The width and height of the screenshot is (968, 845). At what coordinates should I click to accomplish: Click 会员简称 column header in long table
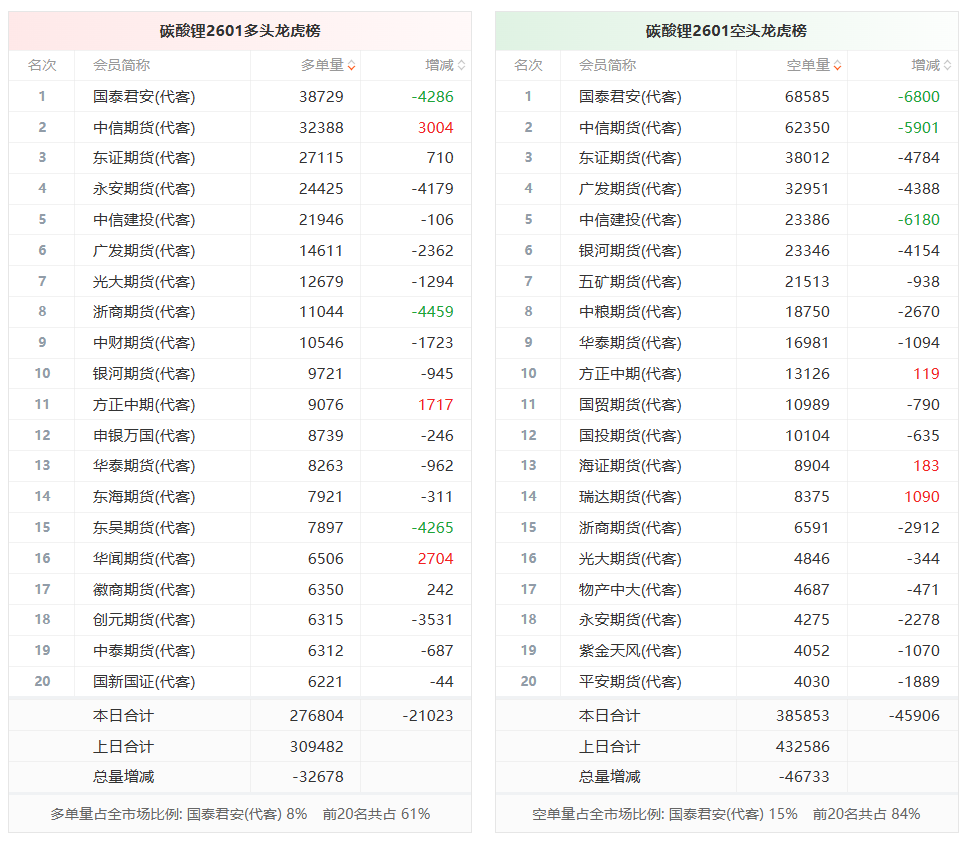(x=122, y=65)
